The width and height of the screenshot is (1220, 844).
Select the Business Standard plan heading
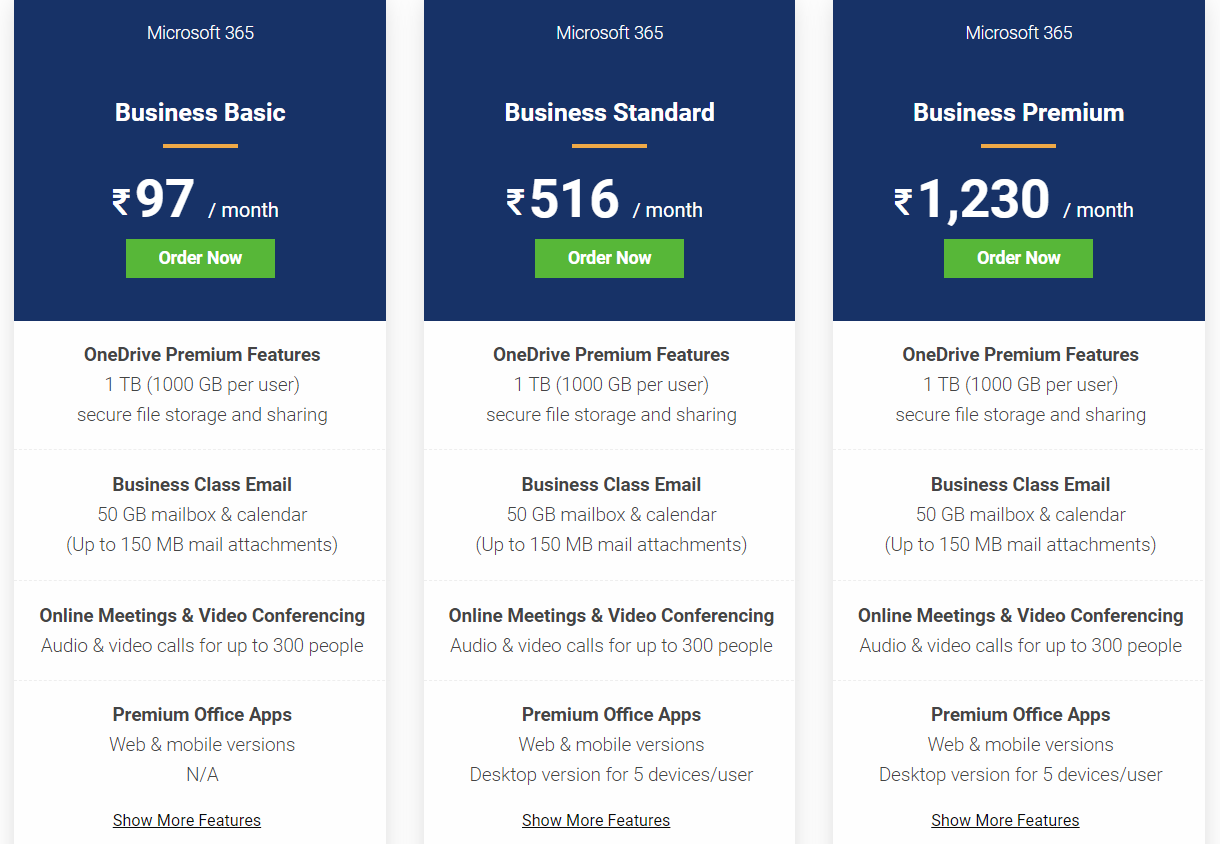[x=609, y=112]
